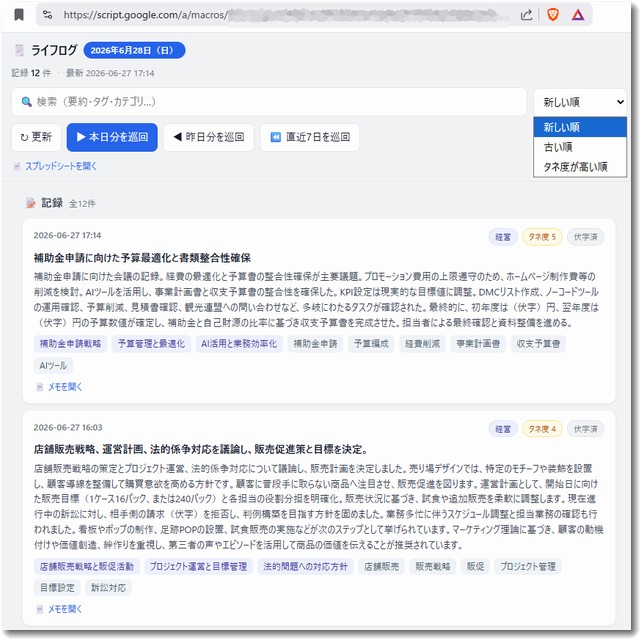This screenshot has width=640, height=639.
Task: Click memo icon in 17:14 record card
Action: (40, 387)
